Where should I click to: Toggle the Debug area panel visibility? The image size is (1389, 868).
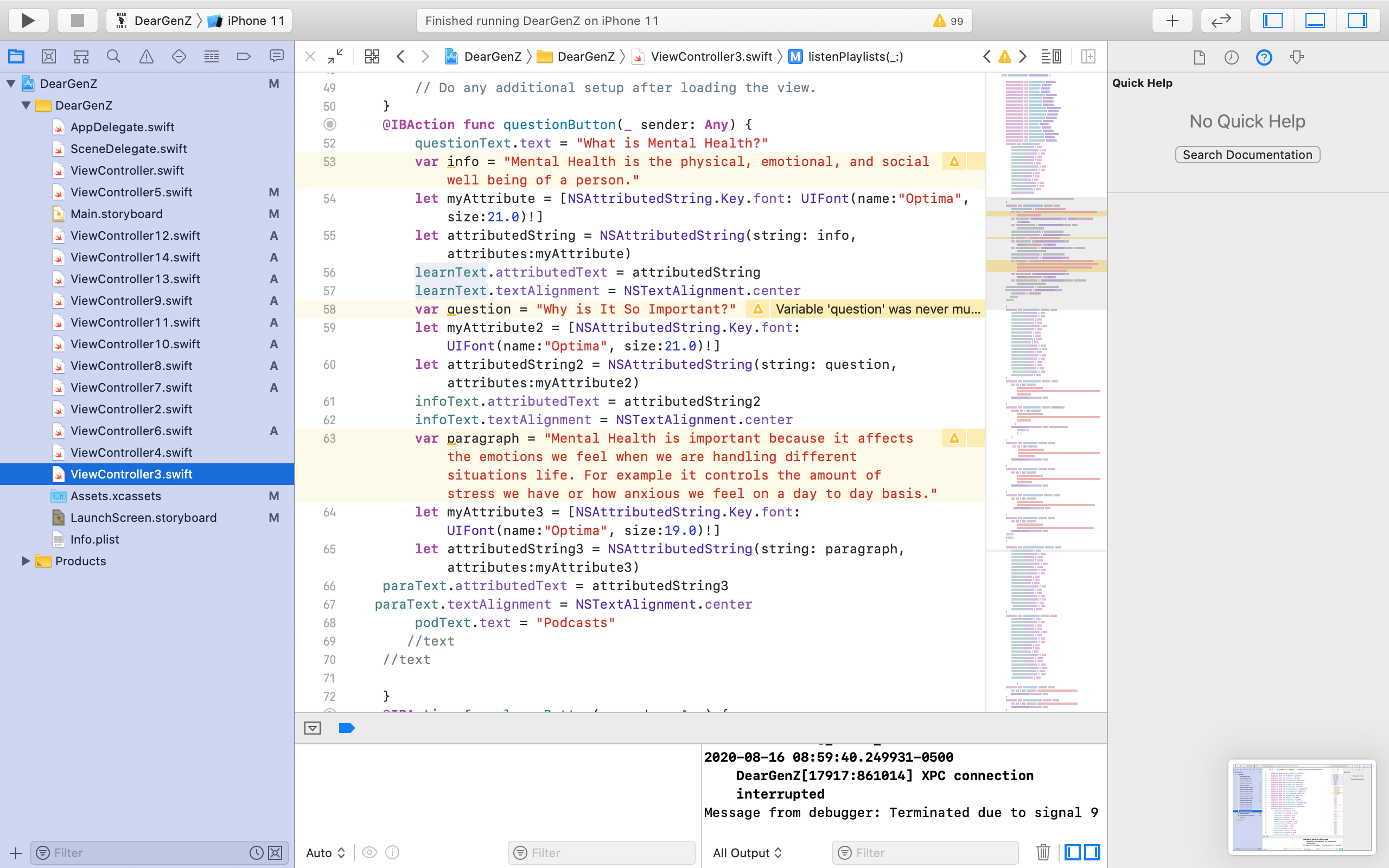(x=1315, y=21)
